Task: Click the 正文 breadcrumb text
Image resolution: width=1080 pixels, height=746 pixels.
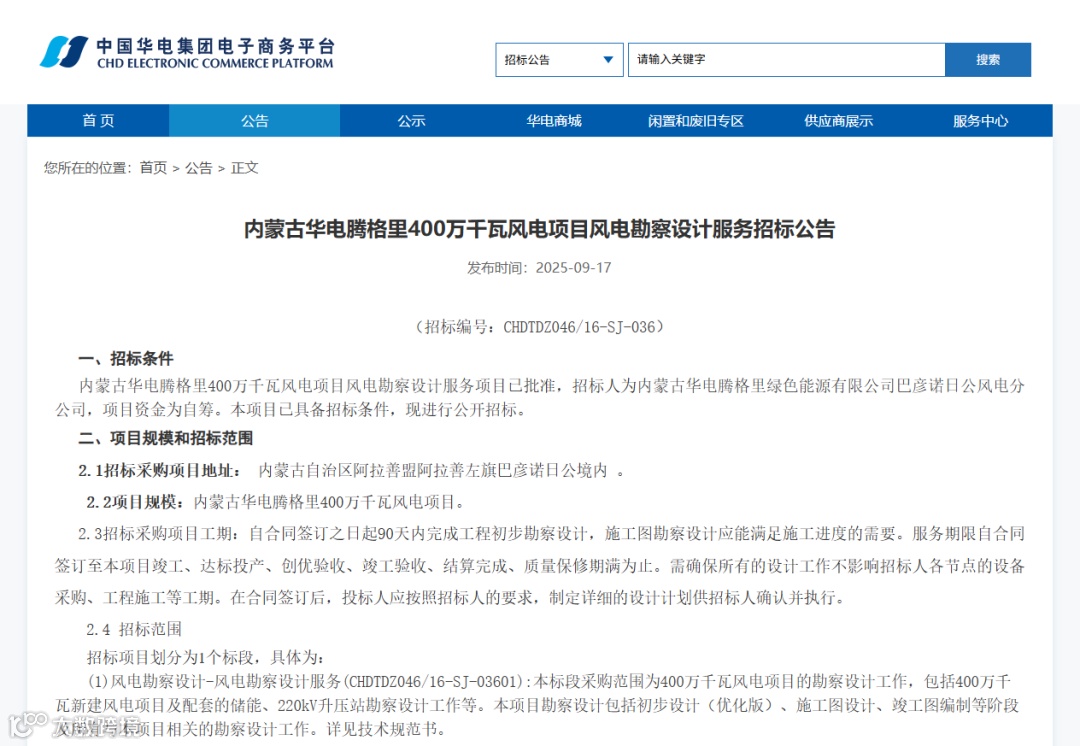Action: click(245, 167)
